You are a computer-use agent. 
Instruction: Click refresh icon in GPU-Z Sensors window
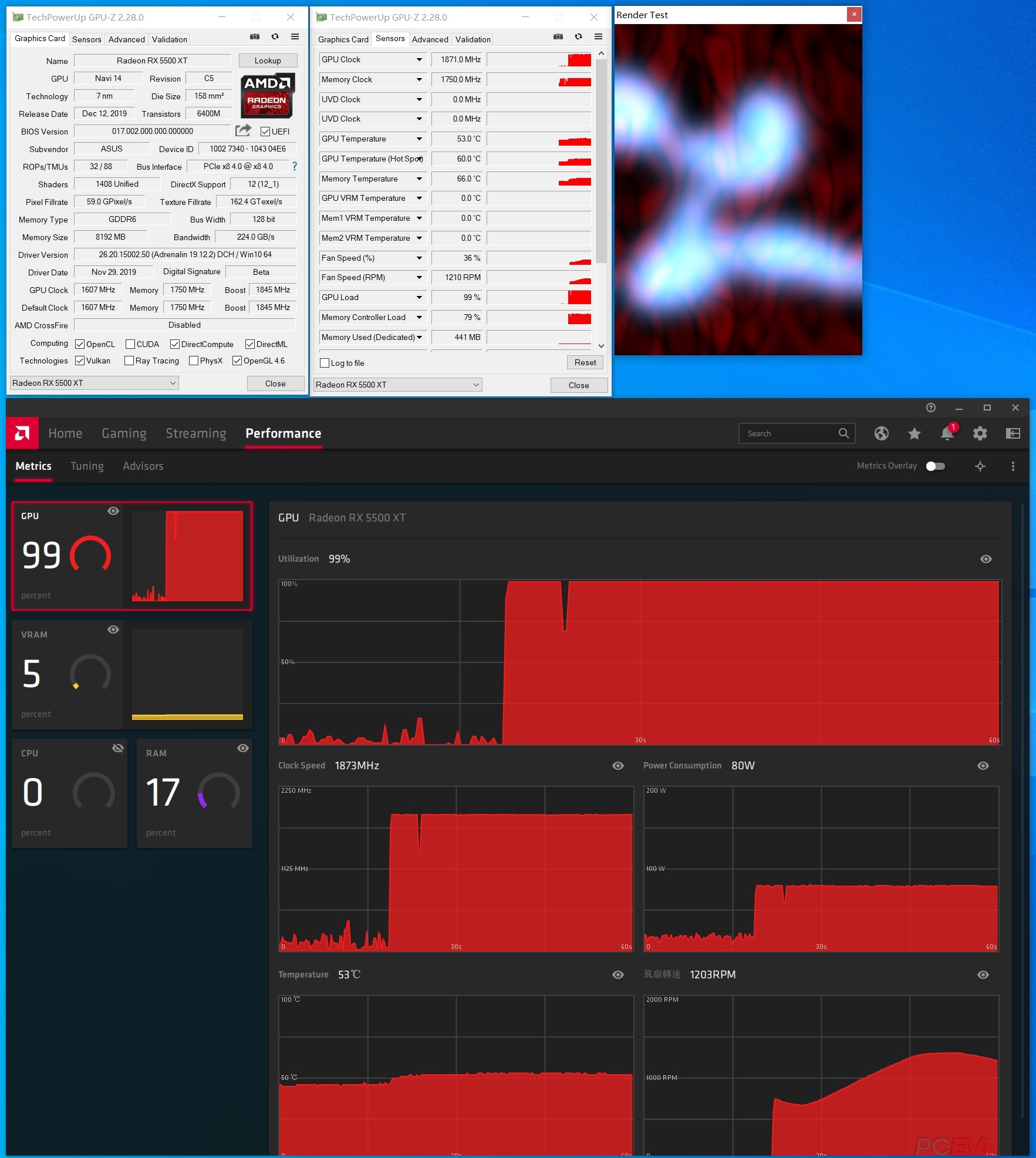[x=578, y=37]
